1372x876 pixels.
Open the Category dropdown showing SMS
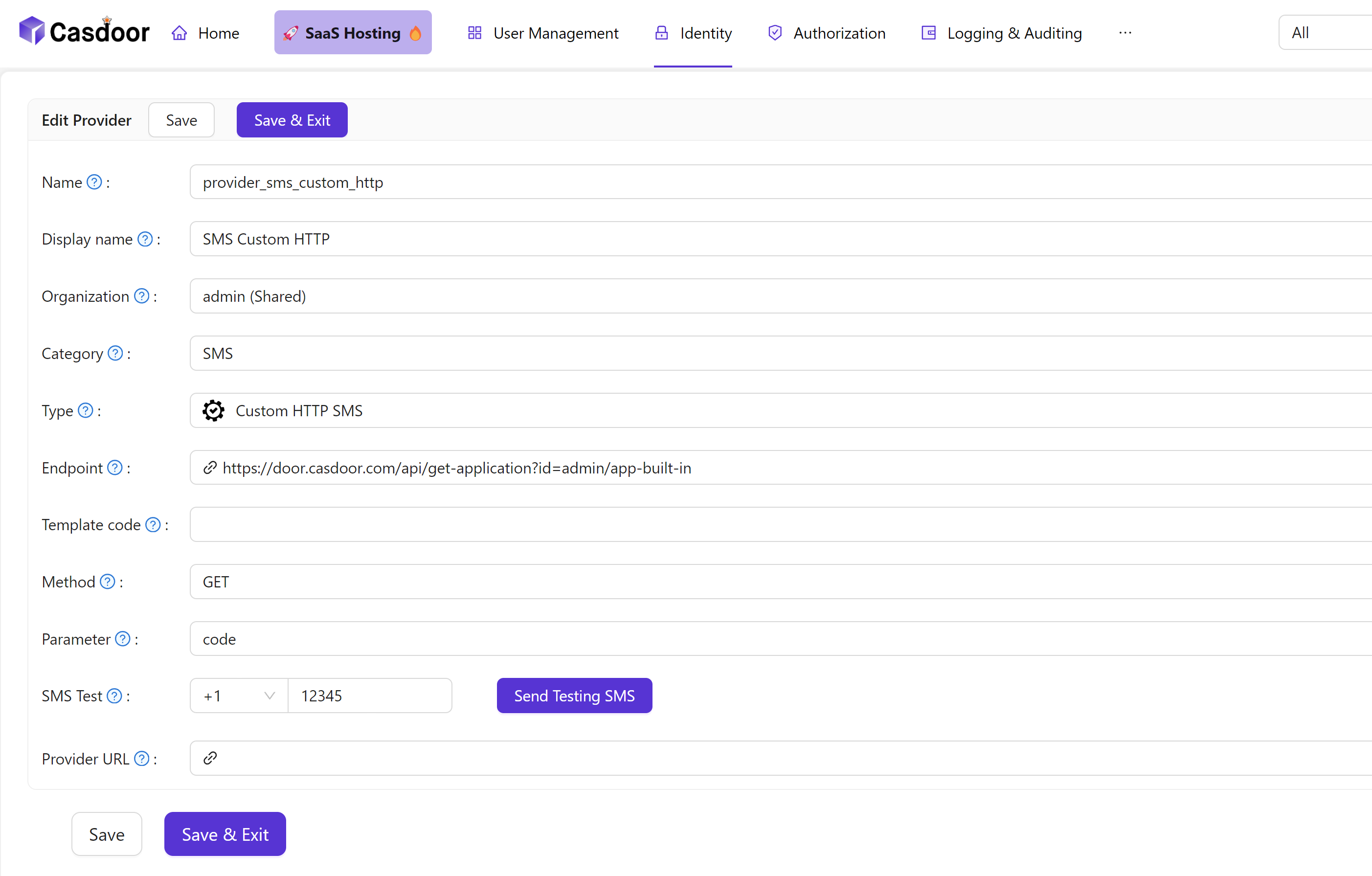[x=781, y=353]
